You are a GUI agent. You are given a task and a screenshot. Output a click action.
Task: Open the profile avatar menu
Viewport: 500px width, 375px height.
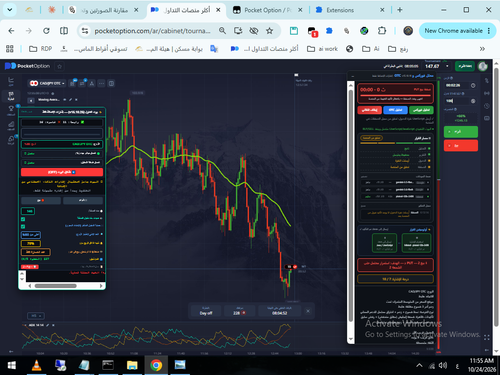click(x=483, y=66)
